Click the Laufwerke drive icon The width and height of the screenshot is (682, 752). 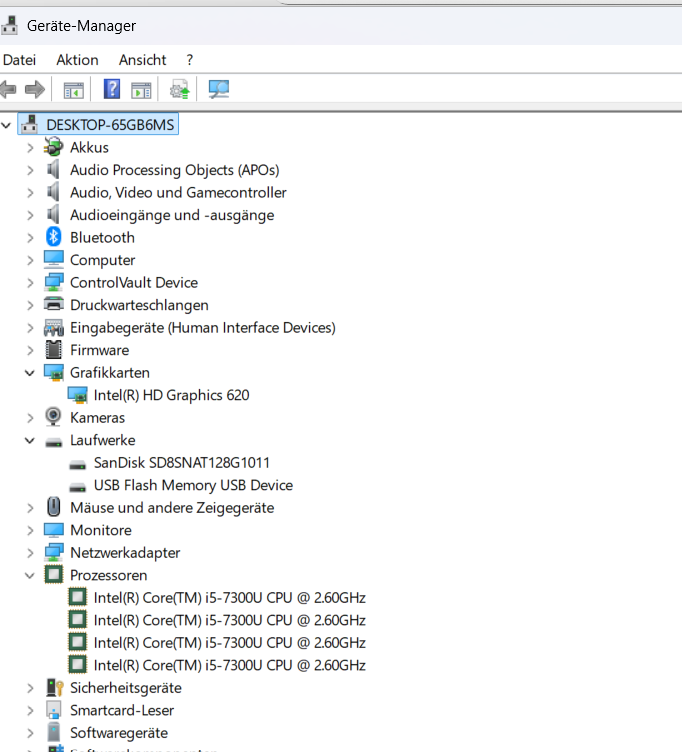(x=54, y=443)
